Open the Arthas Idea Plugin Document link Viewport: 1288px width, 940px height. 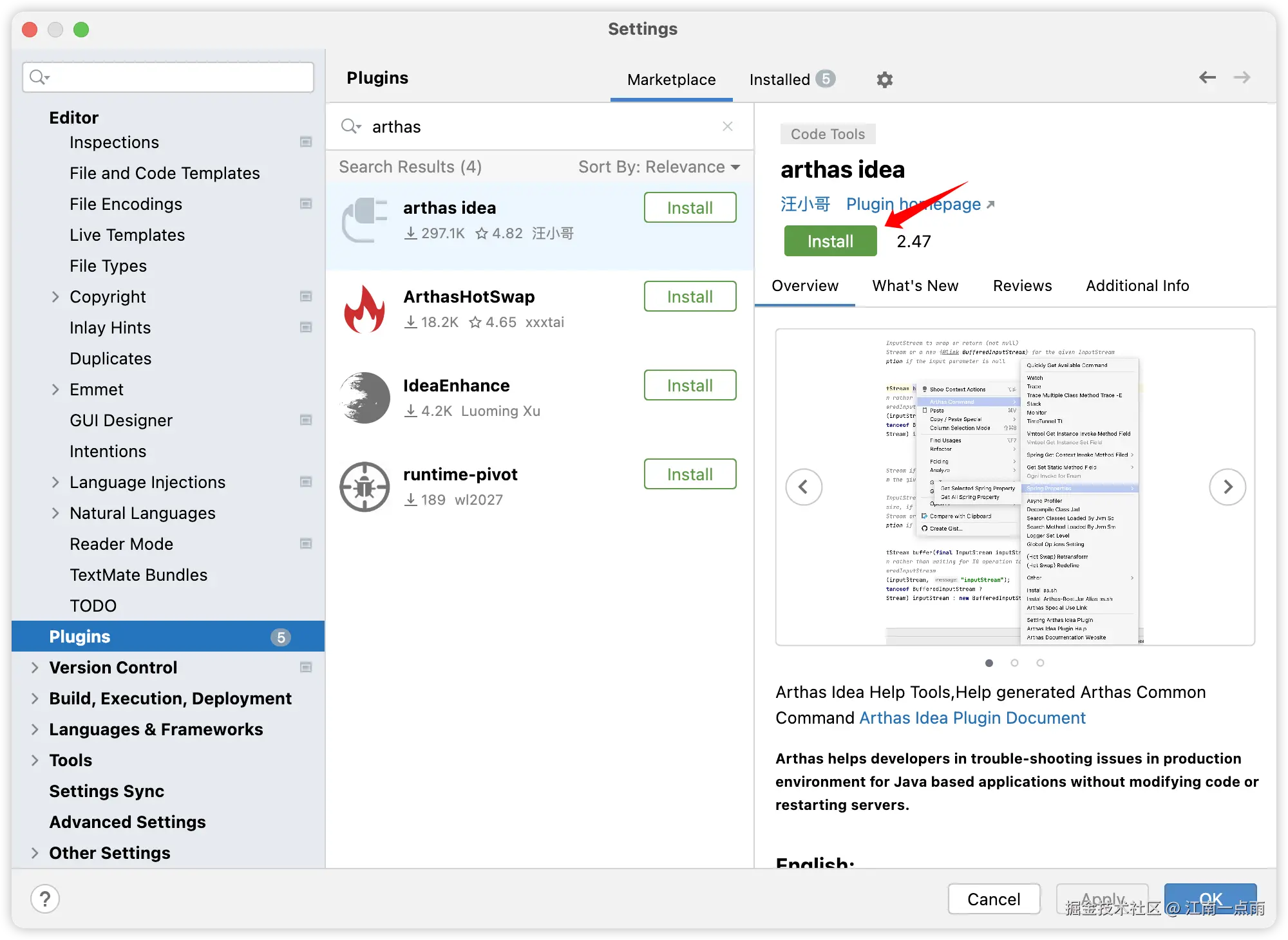972,718
